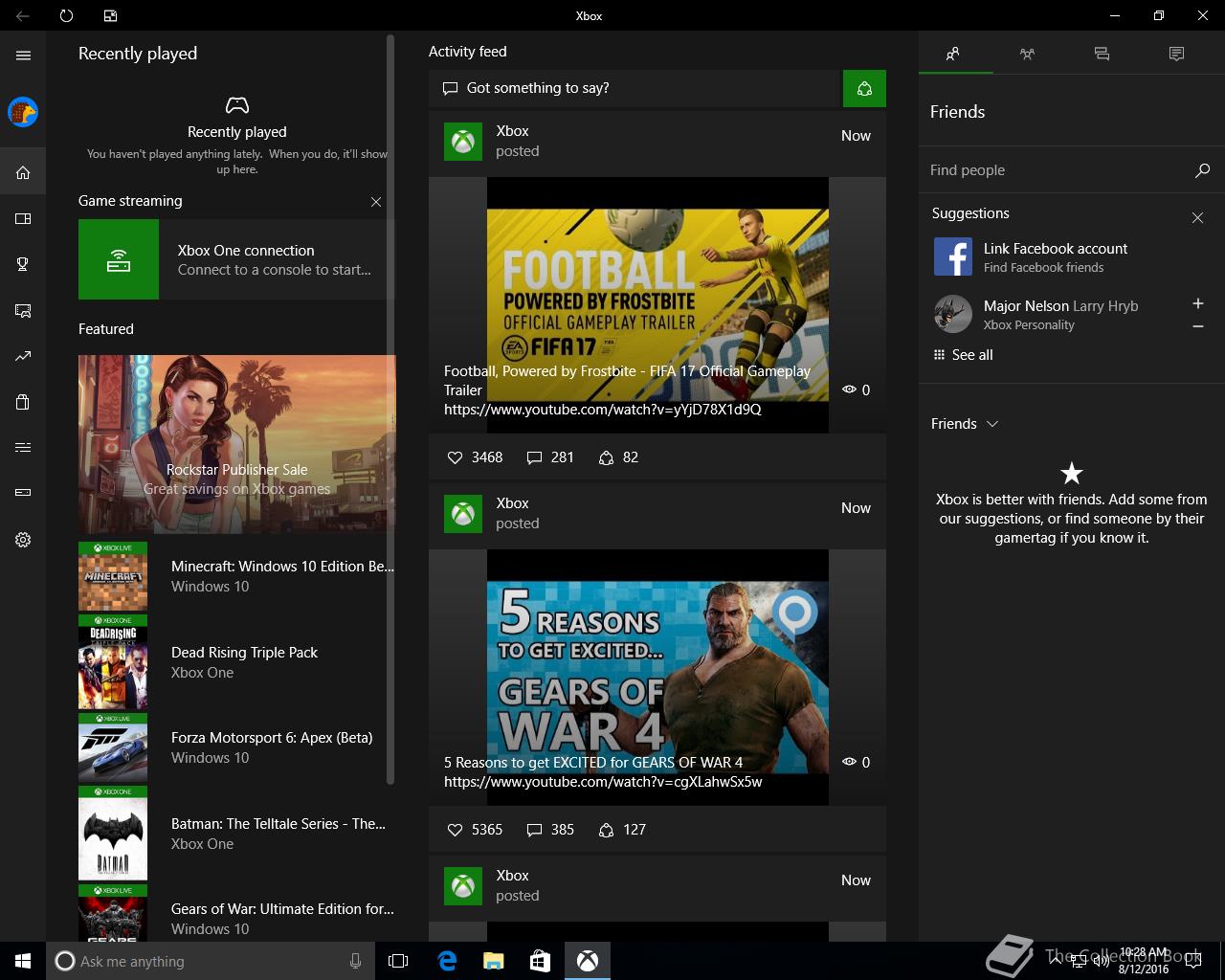Click the Gears of War 4 YouTube link

click(x=603, y=782)
